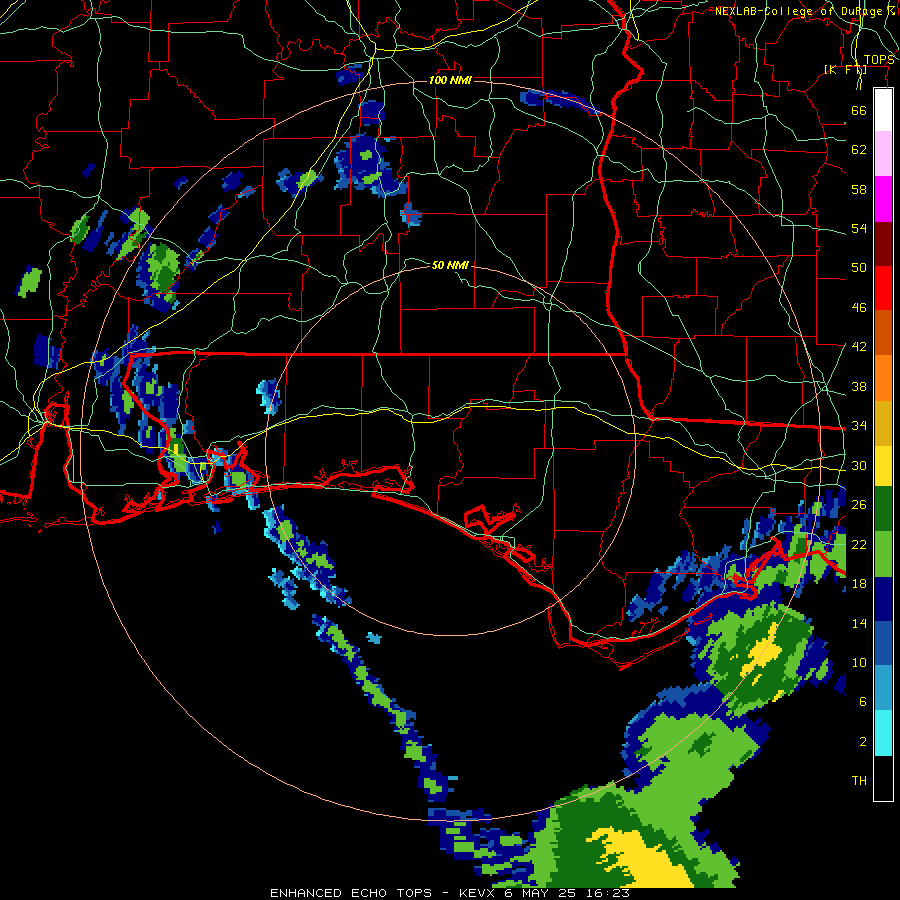The height and width of the screenshot is (900, 900).
Task: Click the legend value 14
Action: point(859,623)
